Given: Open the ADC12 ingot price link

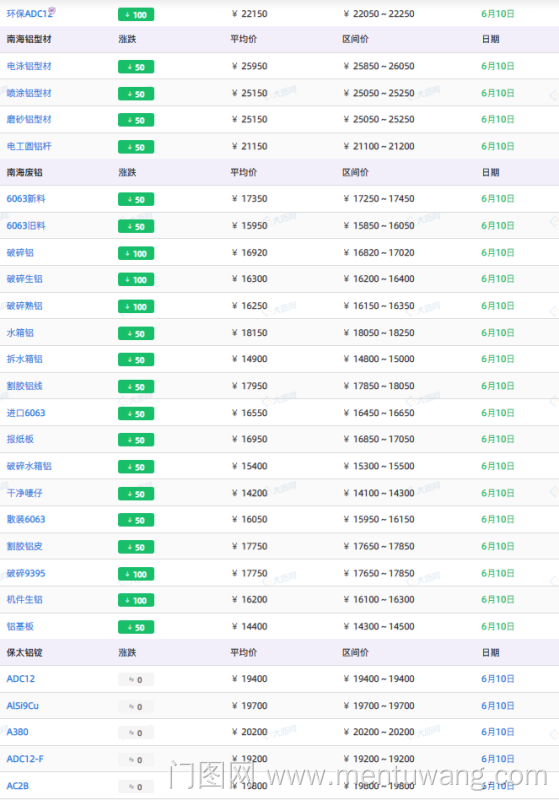Looking at the screenshot, I should pyautogui.click(x=21, y=679).
